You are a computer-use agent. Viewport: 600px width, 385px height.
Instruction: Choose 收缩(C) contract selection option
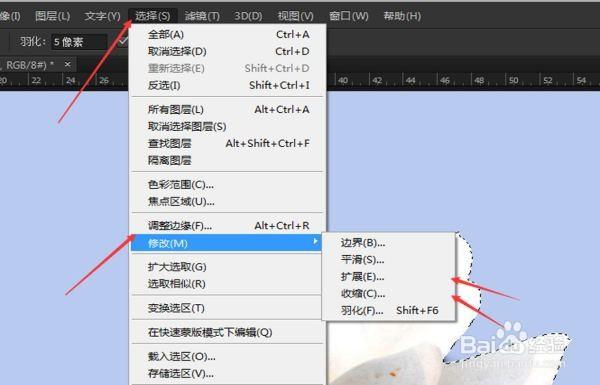[x=389, y=293]
